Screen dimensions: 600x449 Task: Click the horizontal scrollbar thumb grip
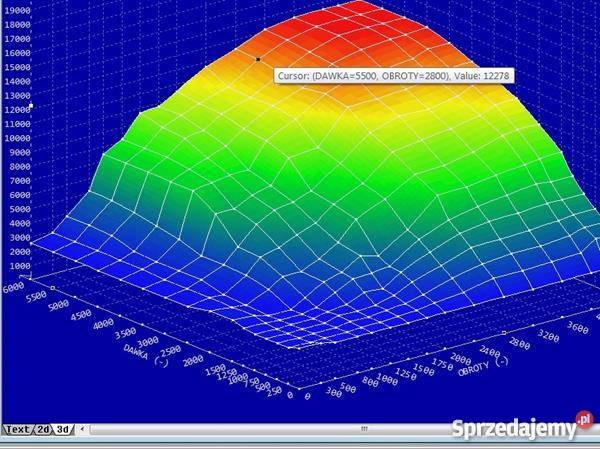[x=364, y=429]
